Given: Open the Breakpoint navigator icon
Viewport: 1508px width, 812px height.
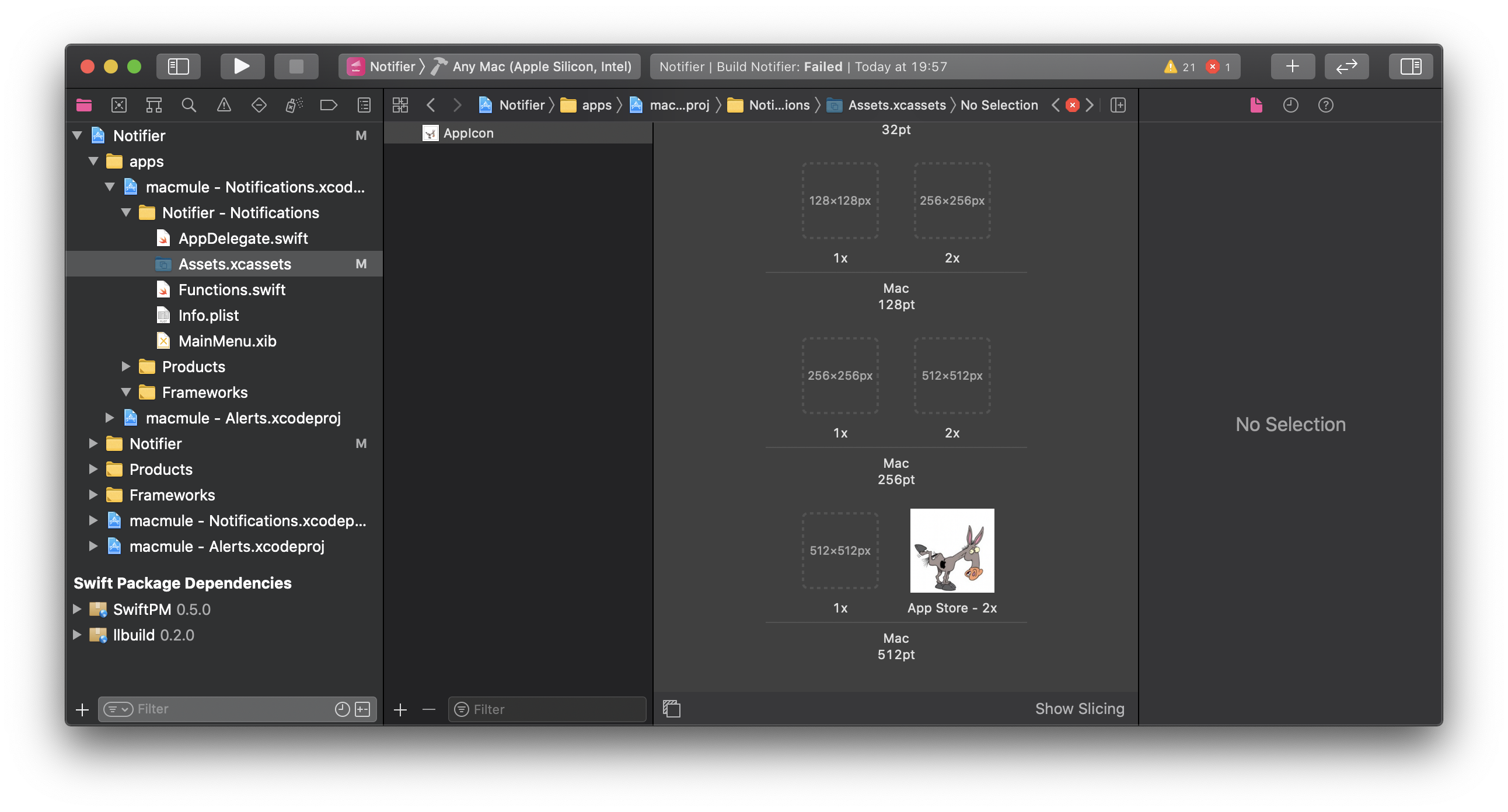Looking at the screenshot, I should coord(329,106).
